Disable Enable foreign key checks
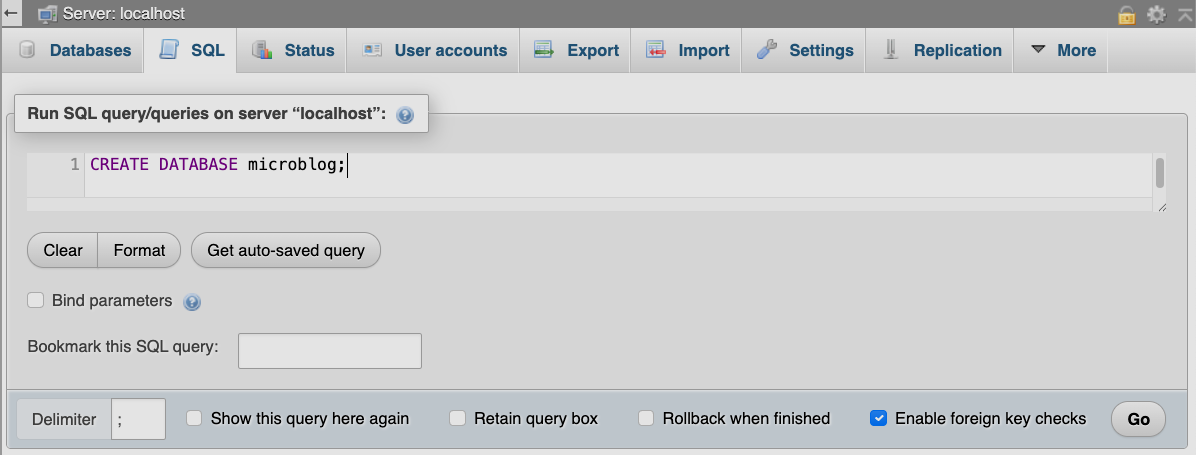Screen dimensions: 1196x455 coord(879,418)
